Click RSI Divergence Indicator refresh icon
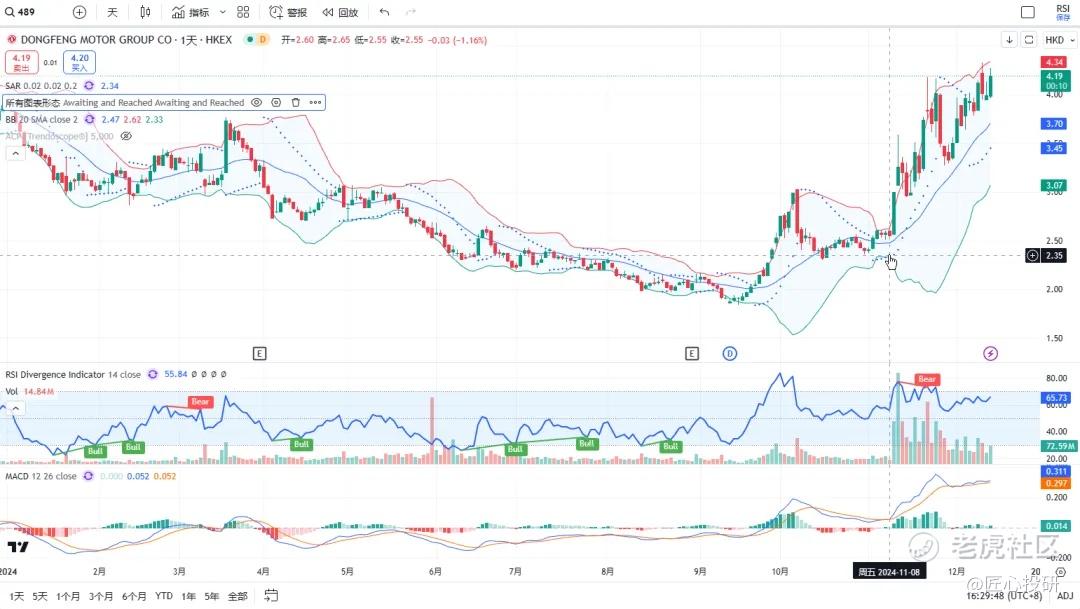The width and height of the screenshot is (1080, 609). [x=152, y=375]
